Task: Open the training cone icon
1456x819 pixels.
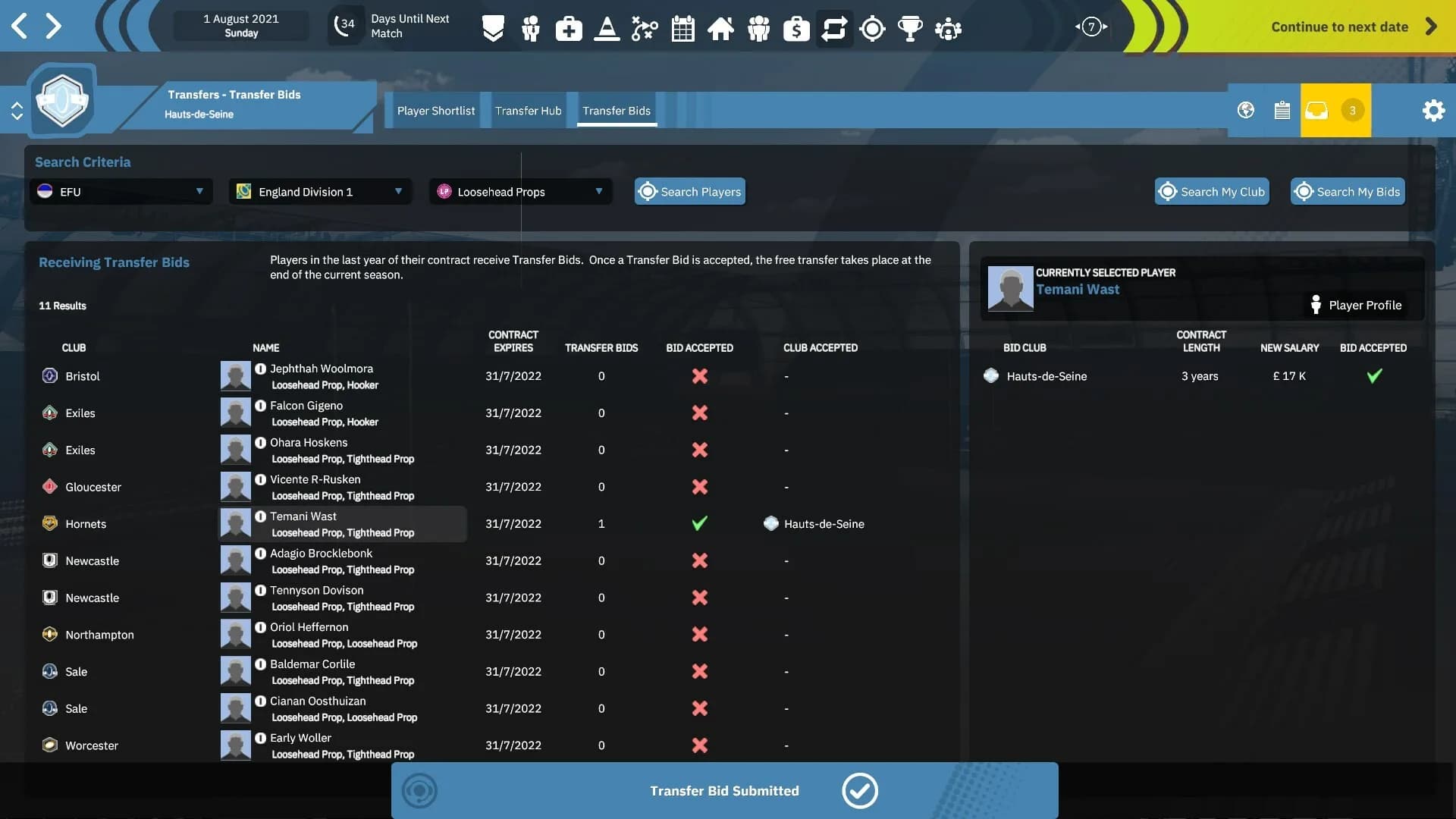Action: pyautogui.click(x=607, y=29)
